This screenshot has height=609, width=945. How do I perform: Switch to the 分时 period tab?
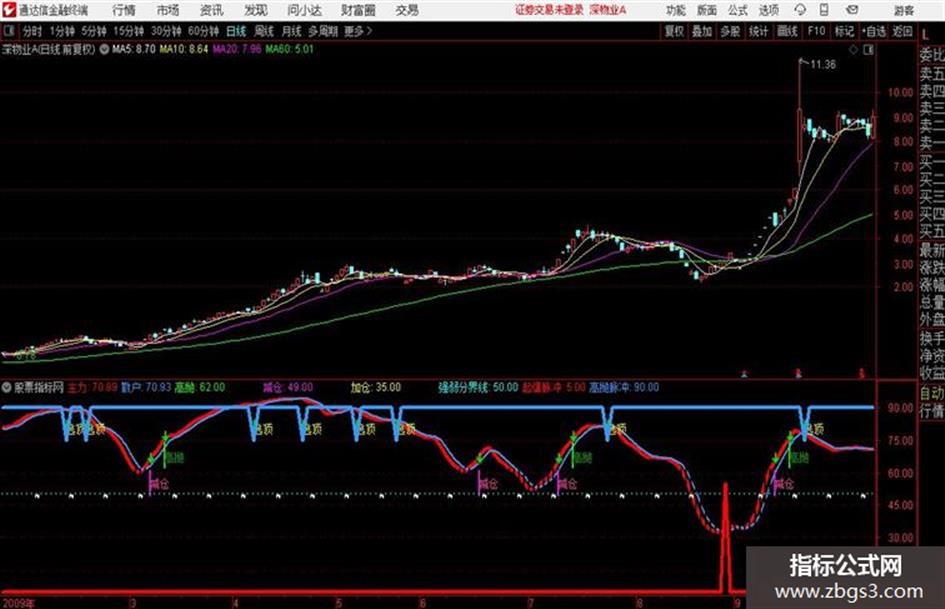(x=32, y=31)
